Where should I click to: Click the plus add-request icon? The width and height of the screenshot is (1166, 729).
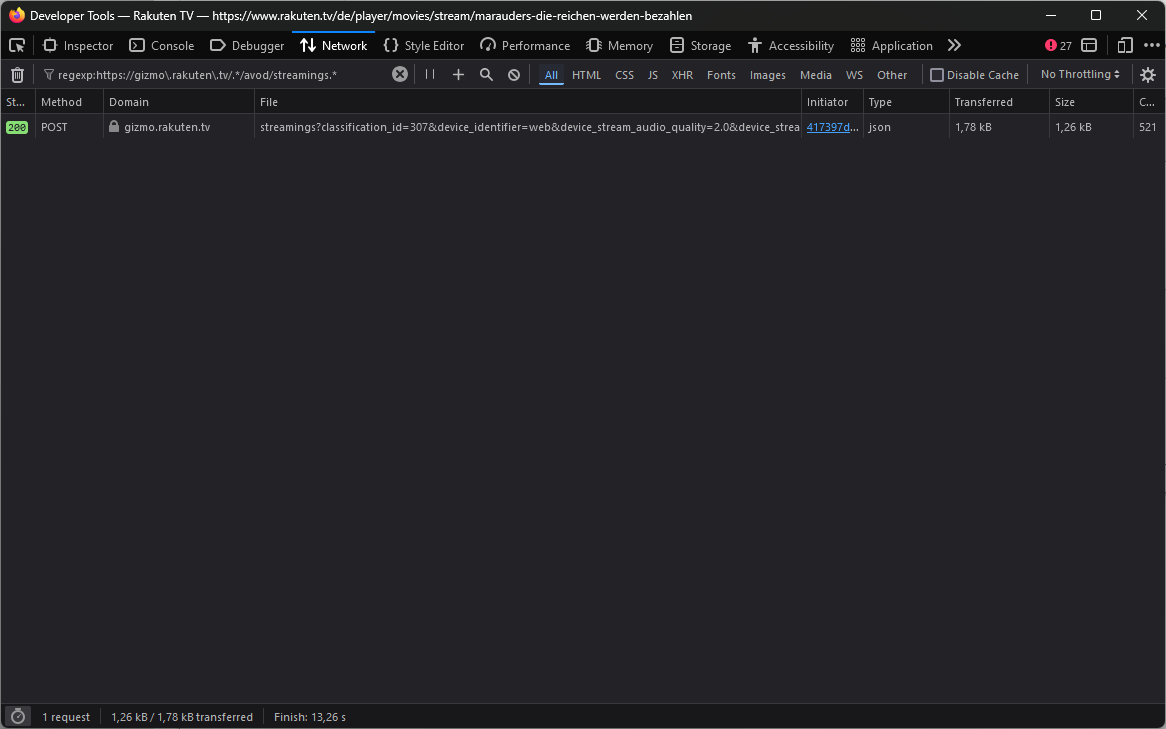coord(458,74)
